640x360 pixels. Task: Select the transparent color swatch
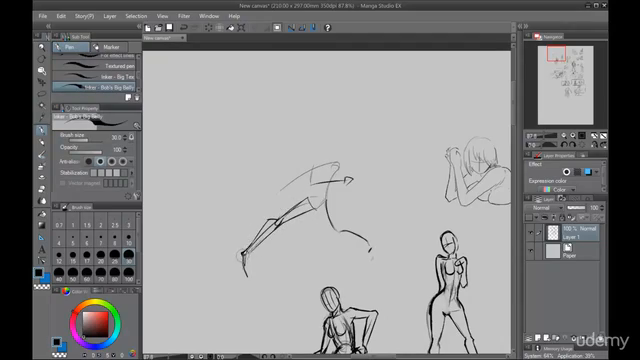[42, 287]
